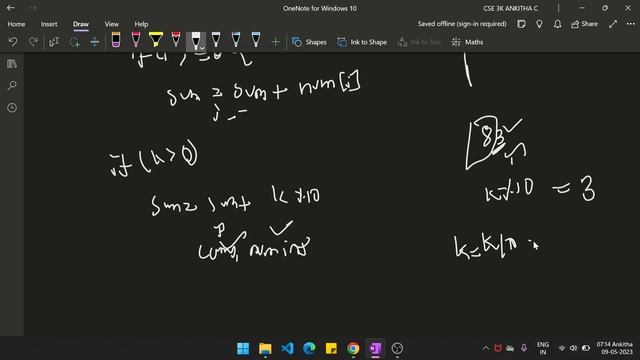Toggle Ink to Shape mode
The height and width of the screenshot is (360, 640).
[x=362, y=42]
